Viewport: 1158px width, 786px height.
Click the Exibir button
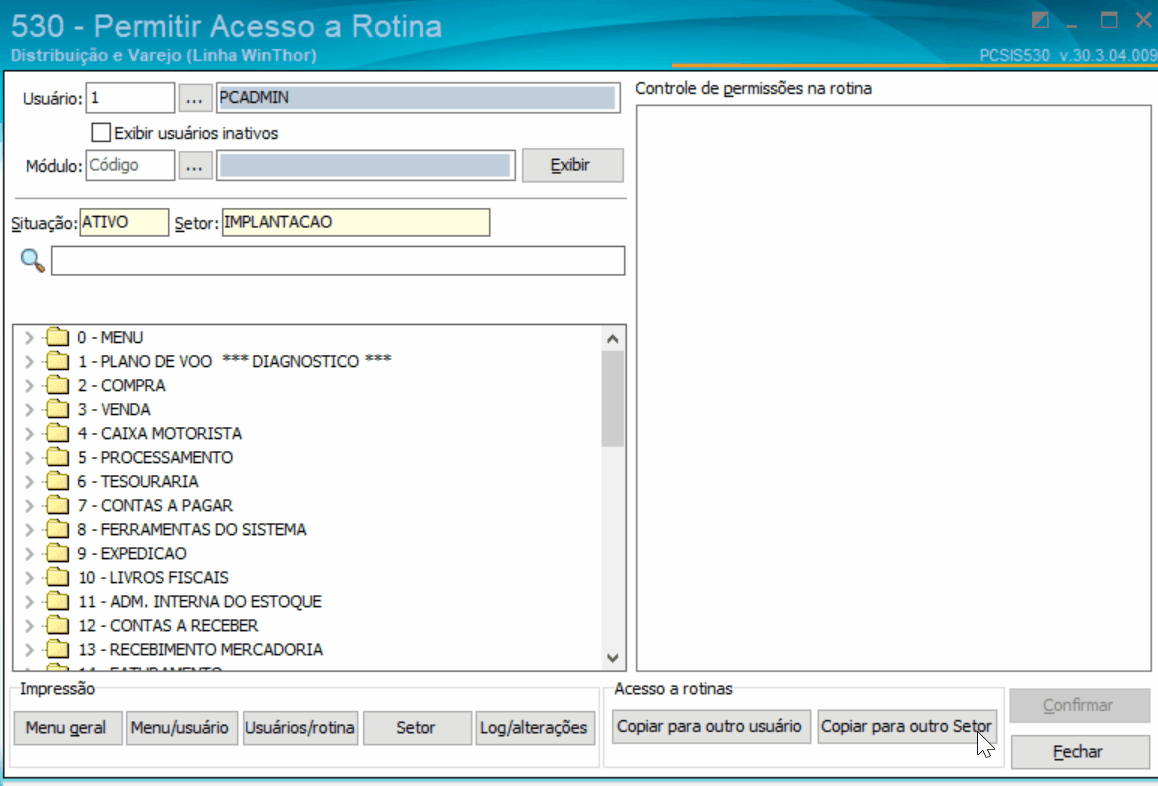pyautogui.click(x=572, y=165)
